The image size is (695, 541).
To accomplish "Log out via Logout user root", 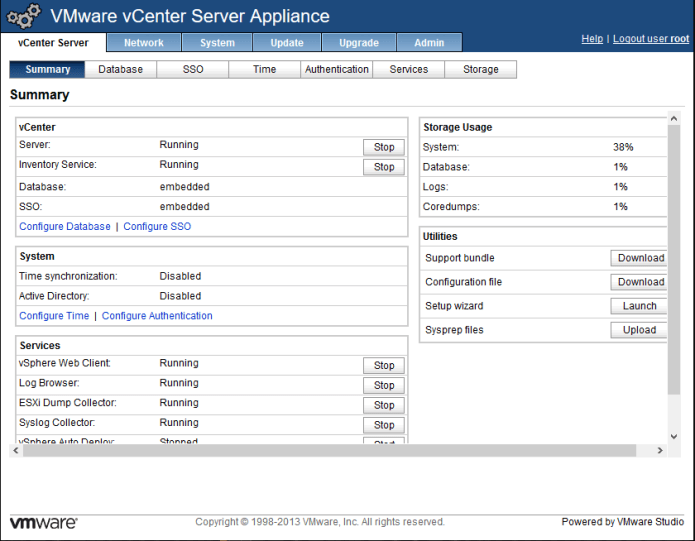I will click(x=651, y=39).
